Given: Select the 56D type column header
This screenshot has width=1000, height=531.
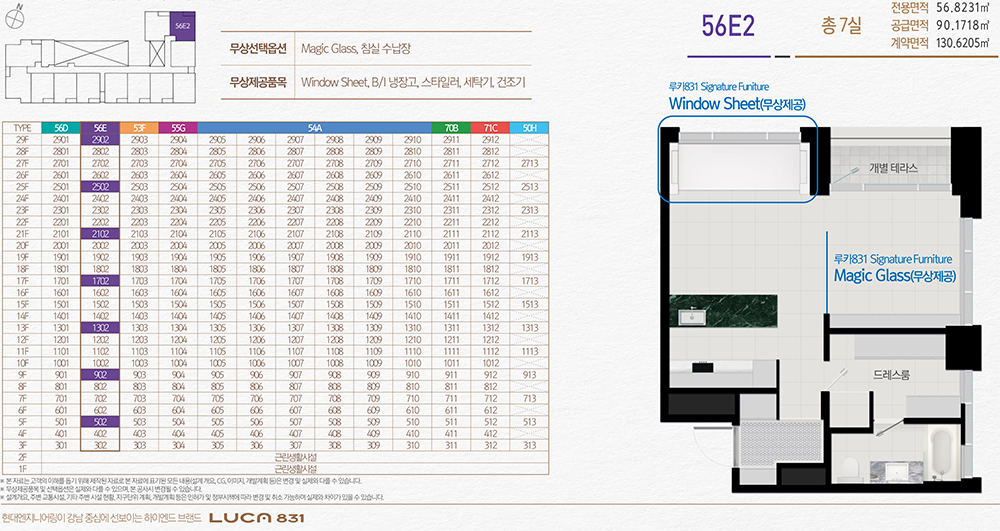Looking at the screenshot, I should 61,128.
